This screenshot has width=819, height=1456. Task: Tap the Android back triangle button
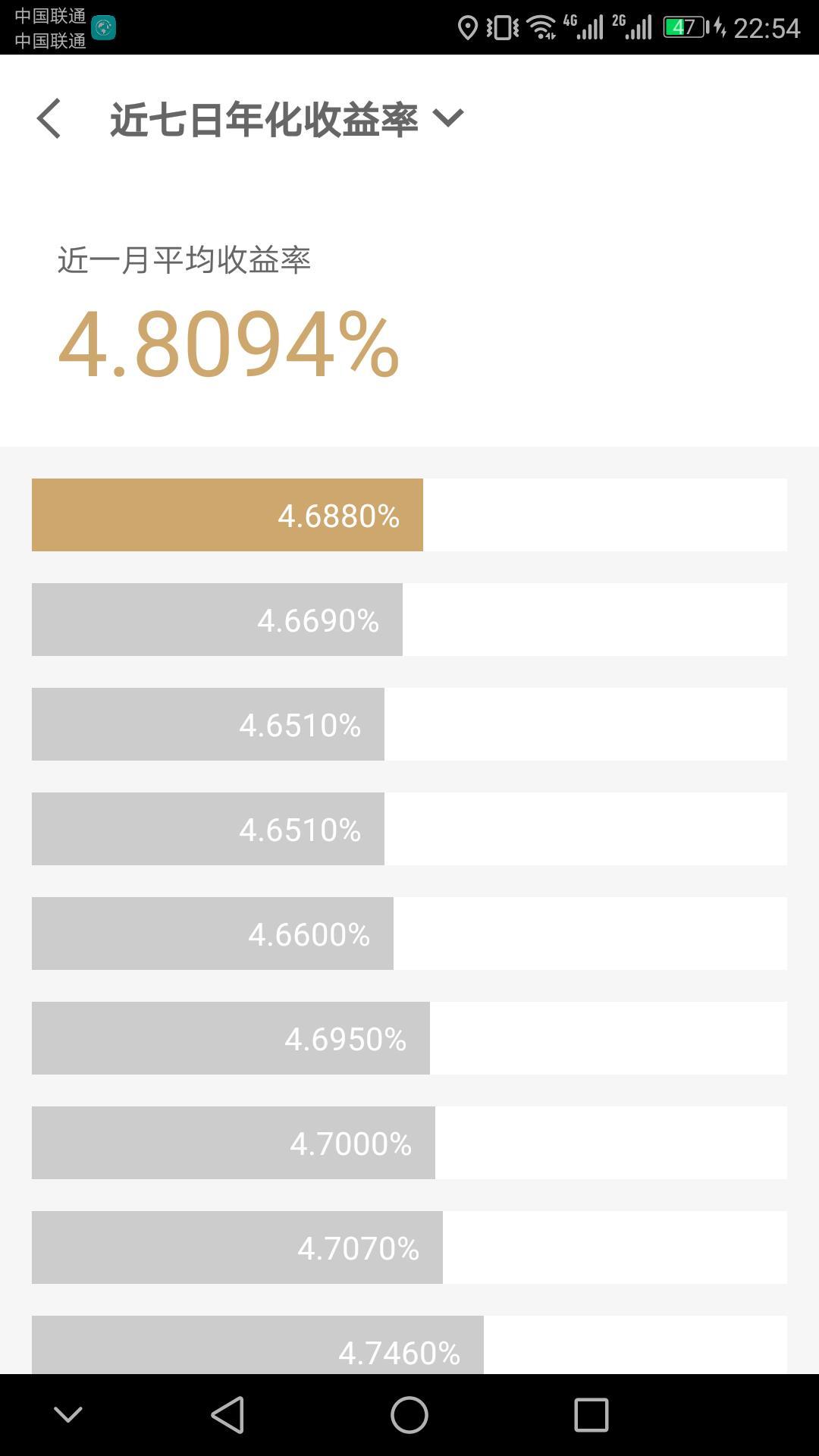[x=227, y=1415]
